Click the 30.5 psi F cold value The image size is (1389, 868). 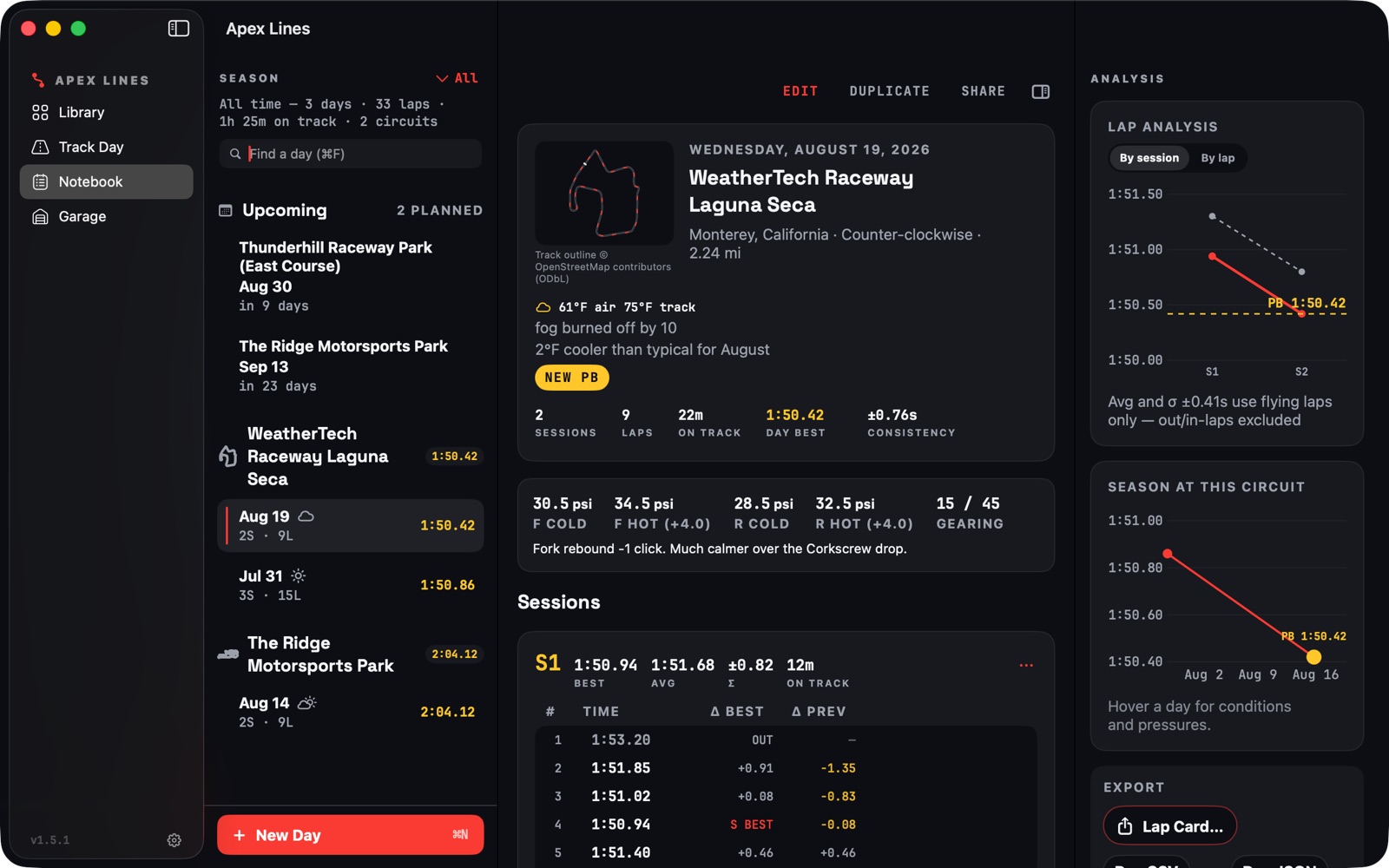(x=563, y=503)
